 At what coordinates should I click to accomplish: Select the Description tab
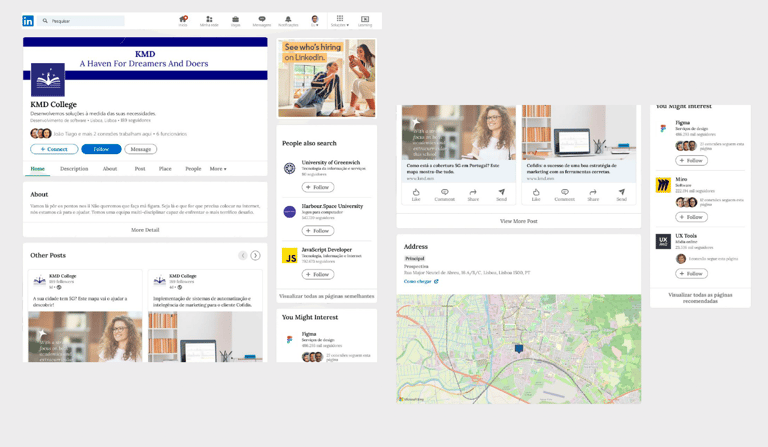74,168
